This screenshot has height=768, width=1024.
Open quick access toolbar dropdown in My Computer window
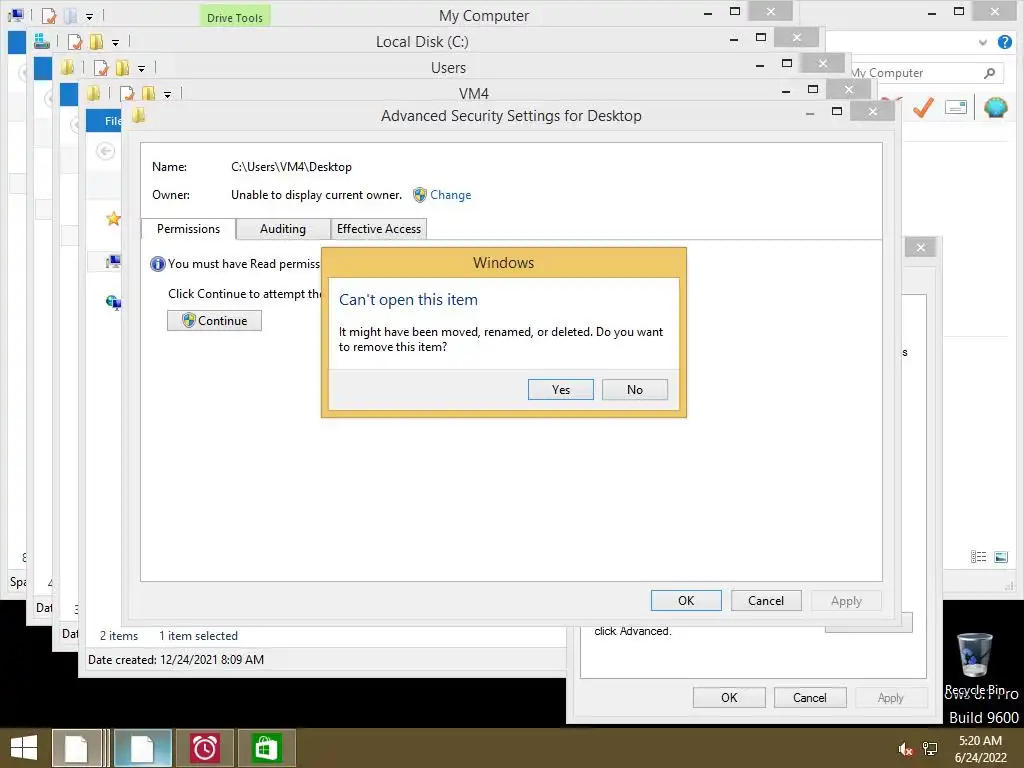point(89,16)
